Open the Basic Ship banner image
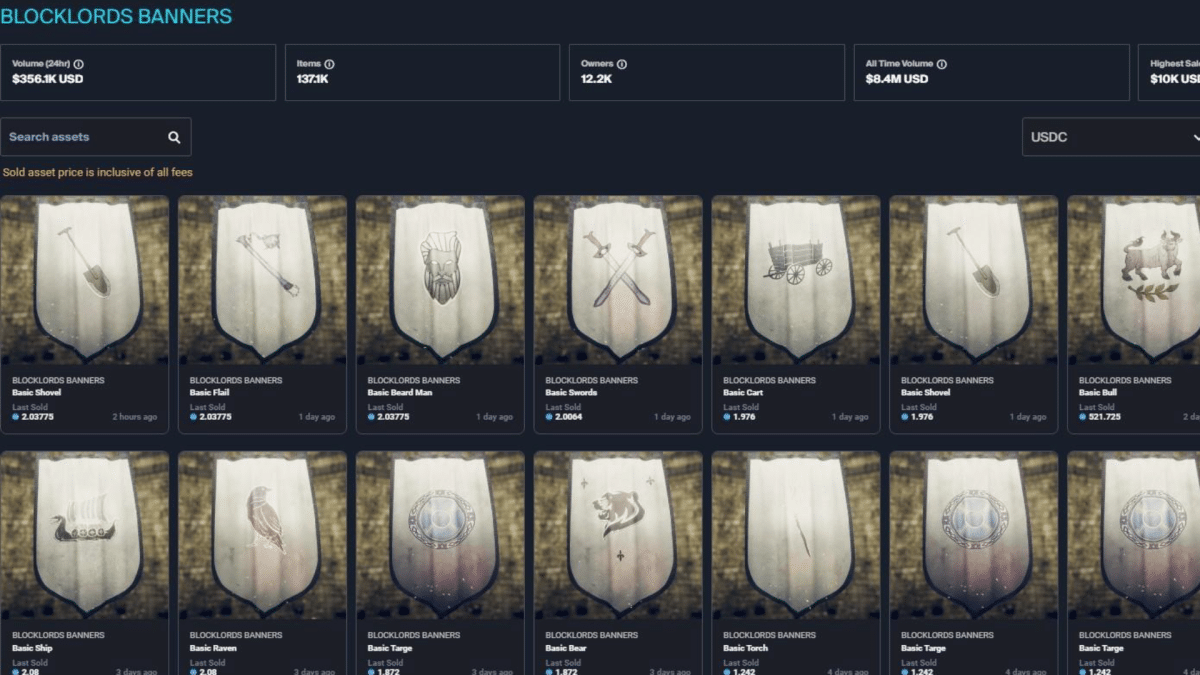Screen dimensions: 1200x675 84,535
